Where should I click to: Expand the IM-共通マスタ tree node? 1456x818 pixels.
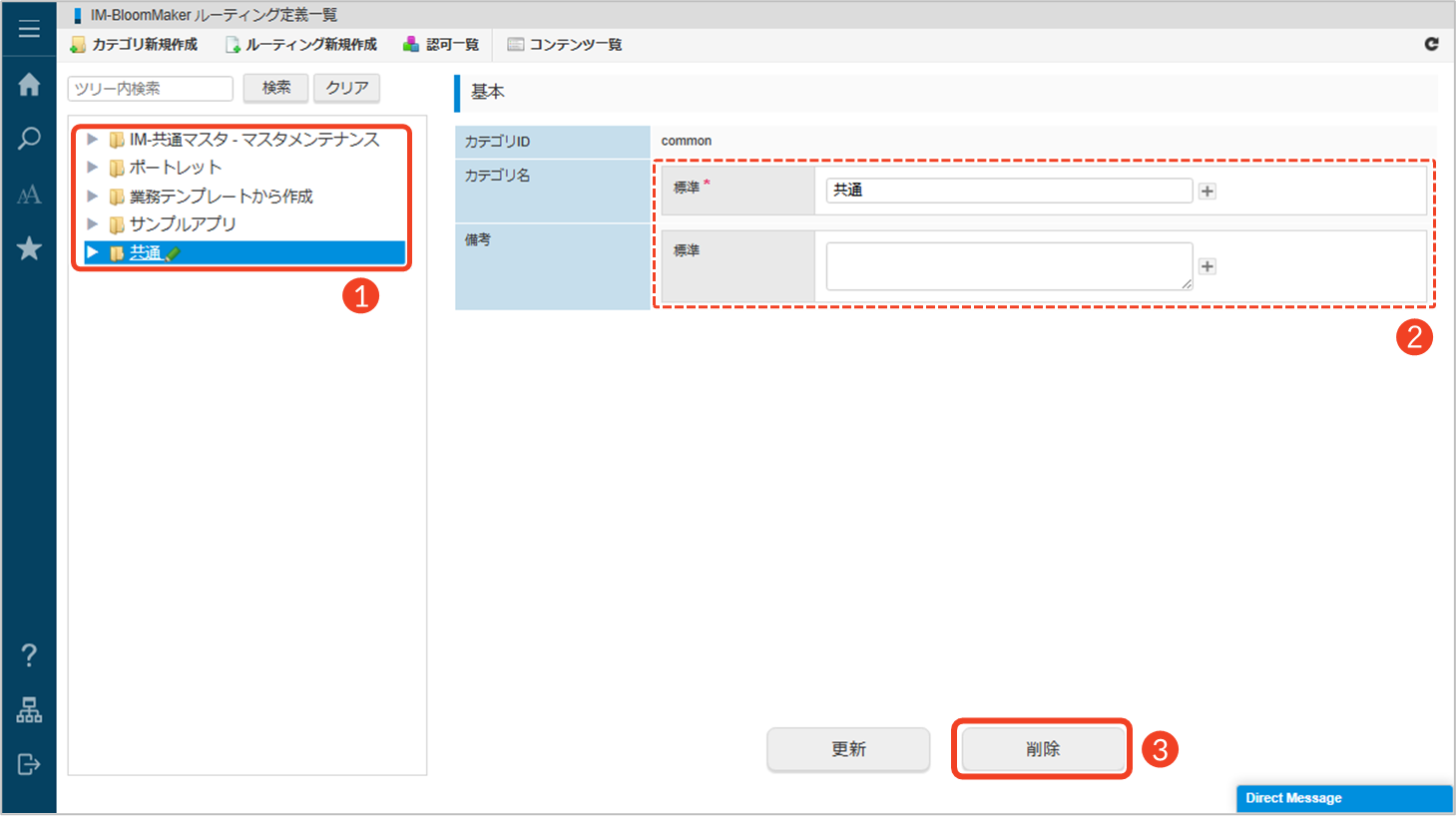pyautogui.click(x=92, y=140)
